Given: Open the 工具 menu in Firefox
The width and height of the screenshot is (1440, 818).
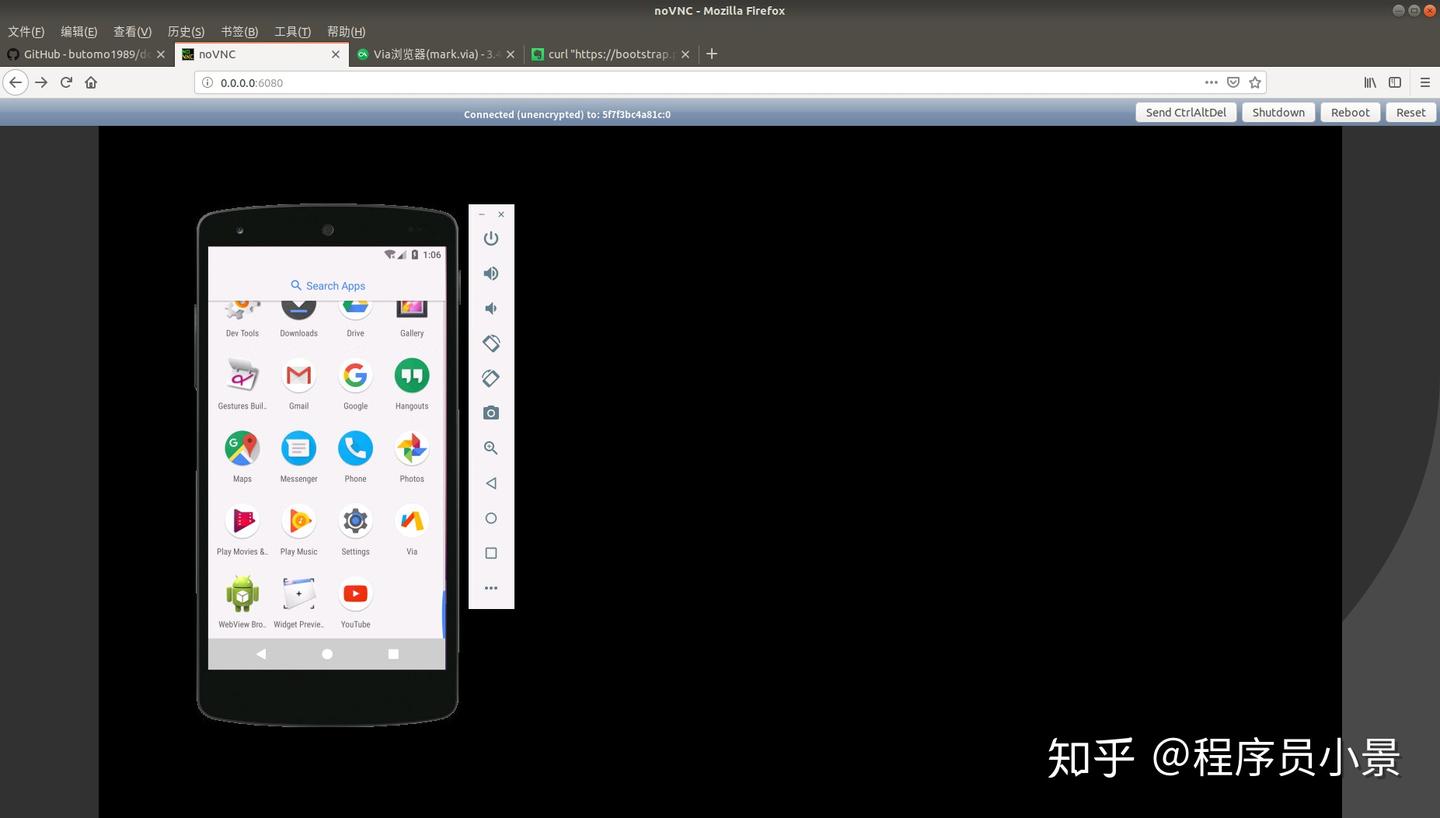Looking at the screenshot, I should coord(292,31).
